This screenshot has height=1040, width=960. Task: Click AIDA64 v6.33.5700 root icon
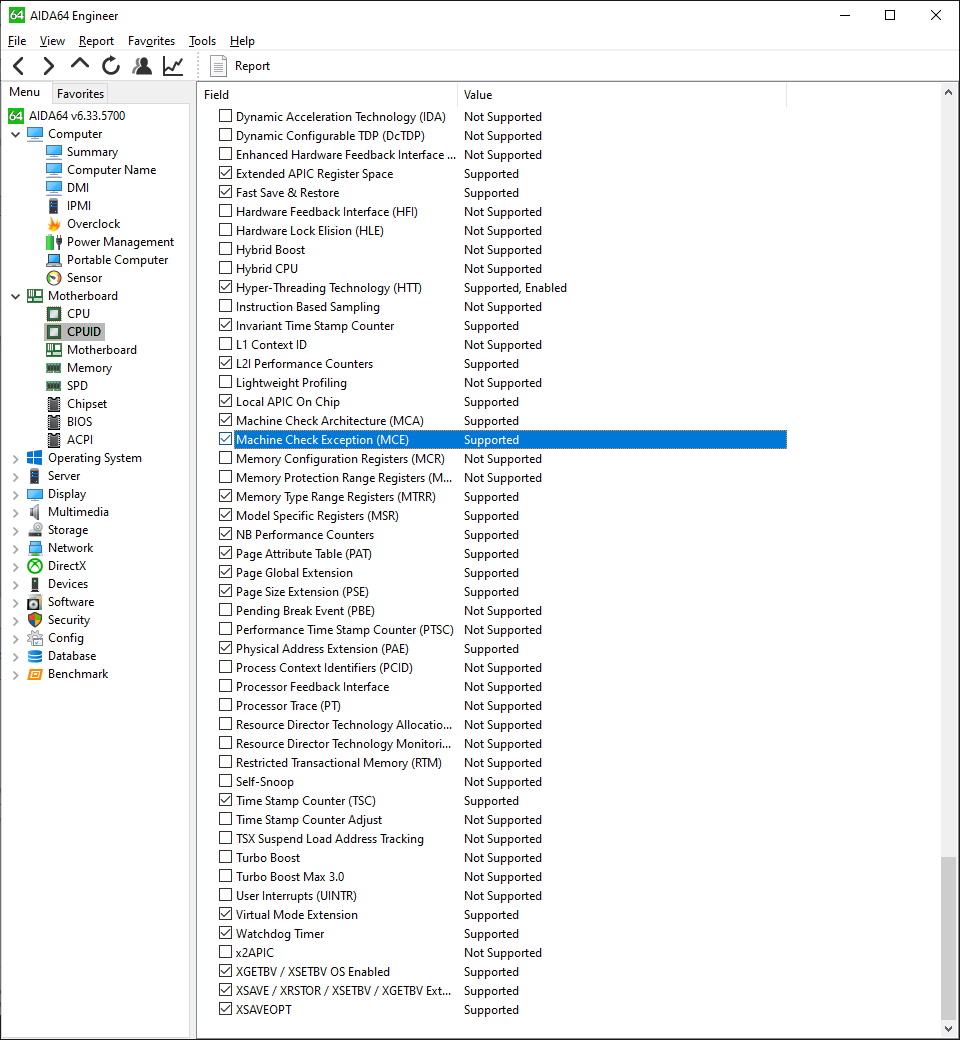[x=16, y=116]
